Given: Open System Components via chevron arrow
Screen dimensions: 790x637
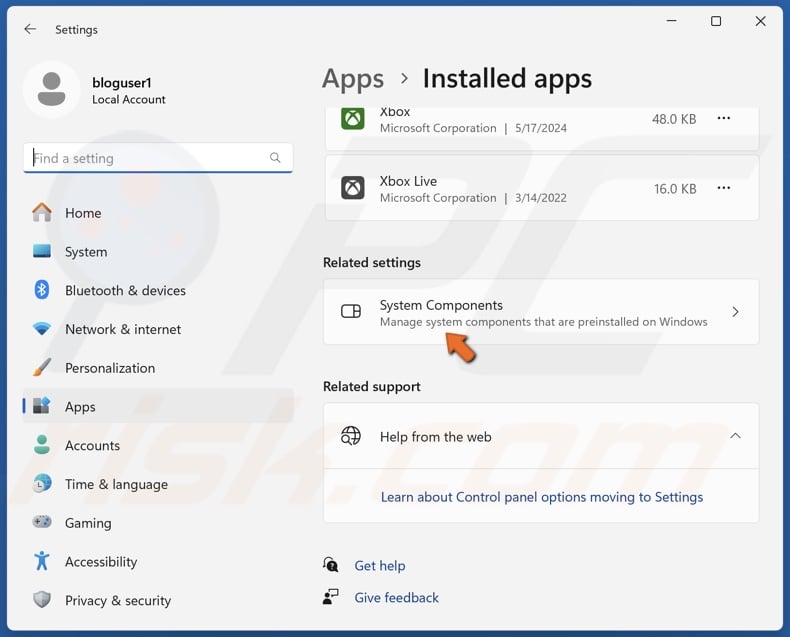Looking at the screenshot, I should coord(735,312).
